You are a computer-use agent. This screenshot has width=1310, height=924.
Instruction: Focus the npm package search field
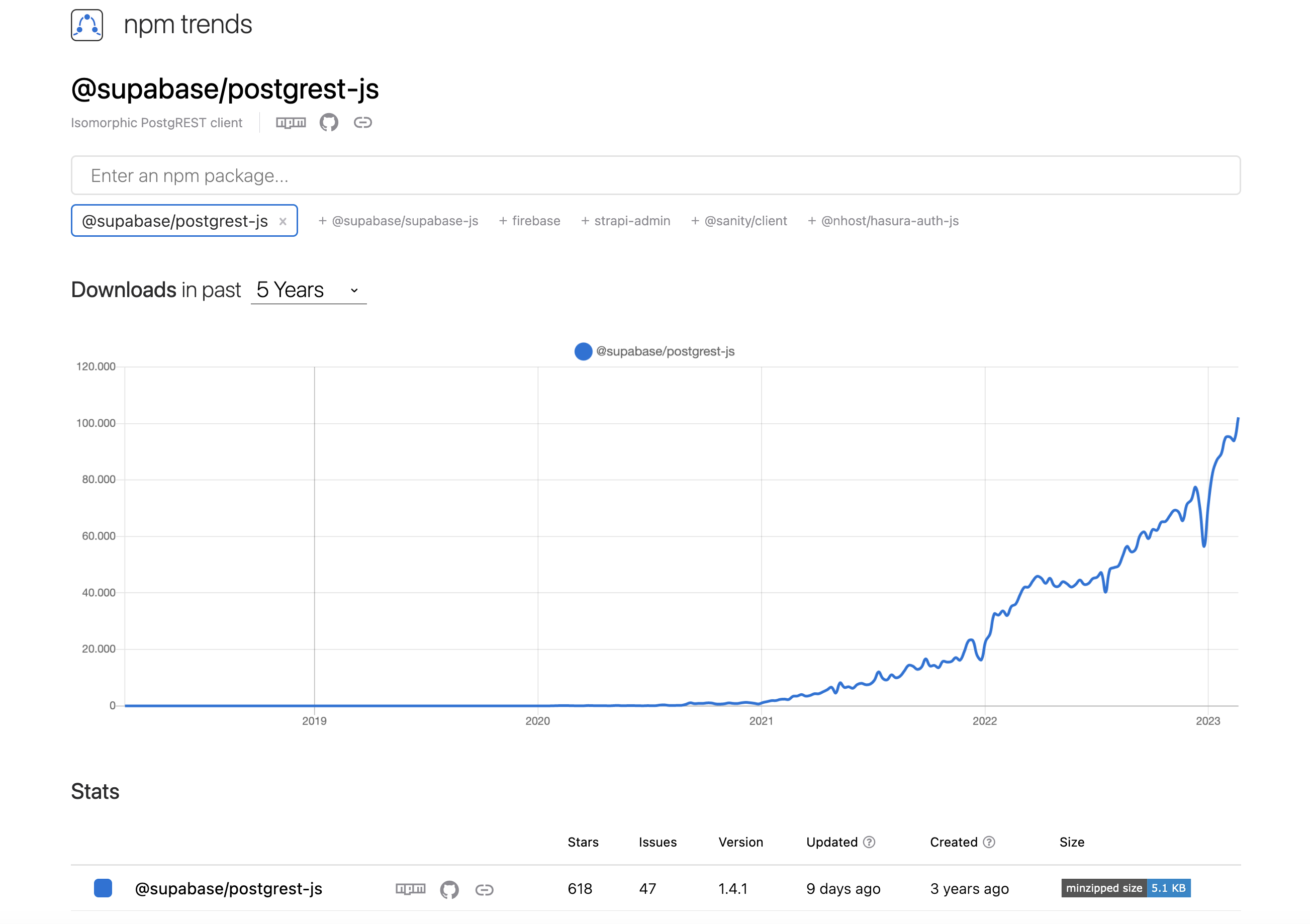pos(656,175)
